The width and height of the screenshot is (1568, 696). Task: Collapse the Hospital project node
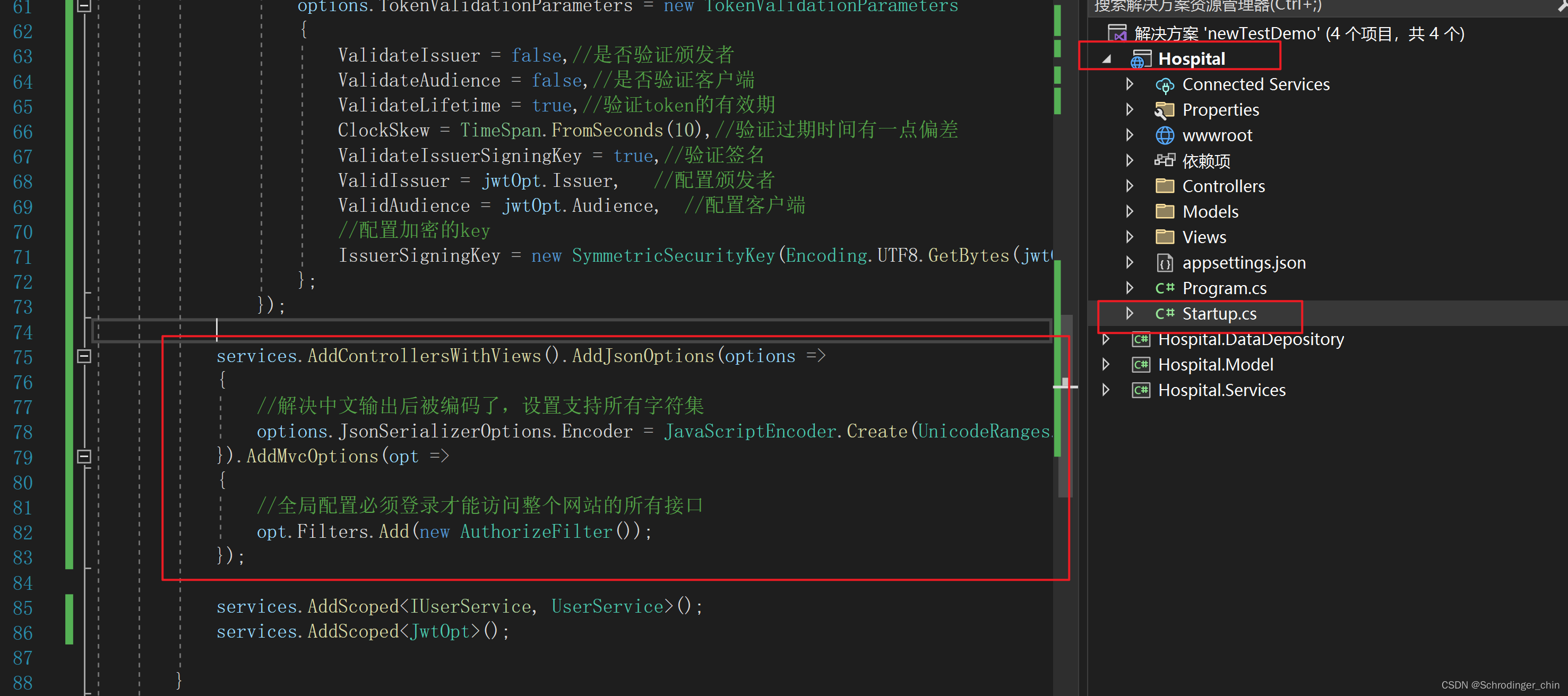[x=1107, y=58]
